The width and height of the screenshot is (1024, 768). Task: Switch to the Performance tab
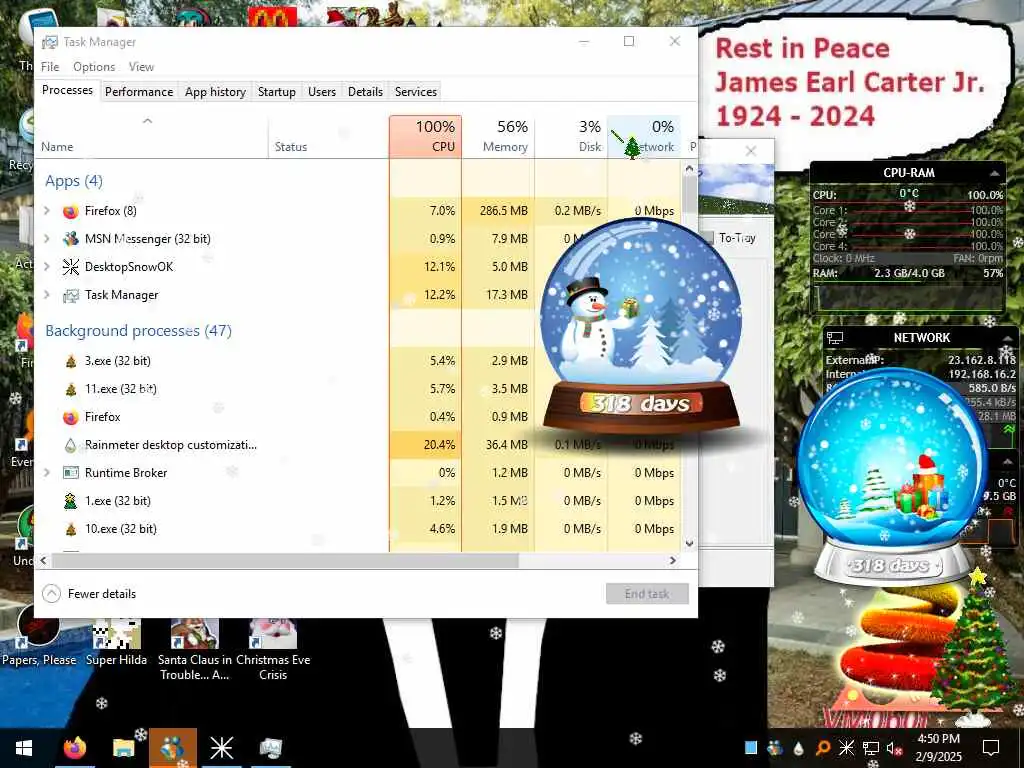pos(139,92)
